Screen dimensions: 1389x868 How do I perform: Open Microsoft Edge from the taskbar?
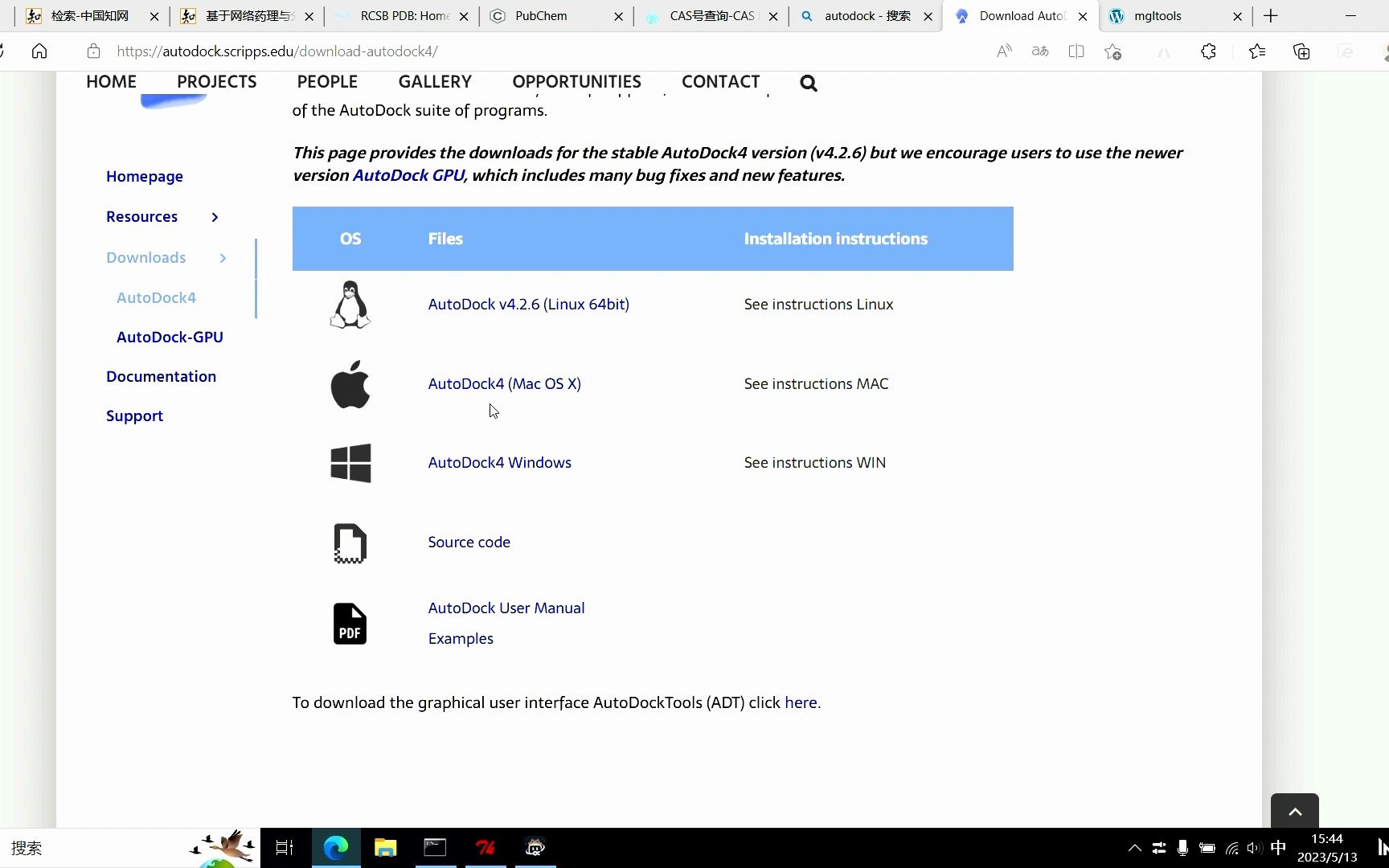tap(336, 848)
